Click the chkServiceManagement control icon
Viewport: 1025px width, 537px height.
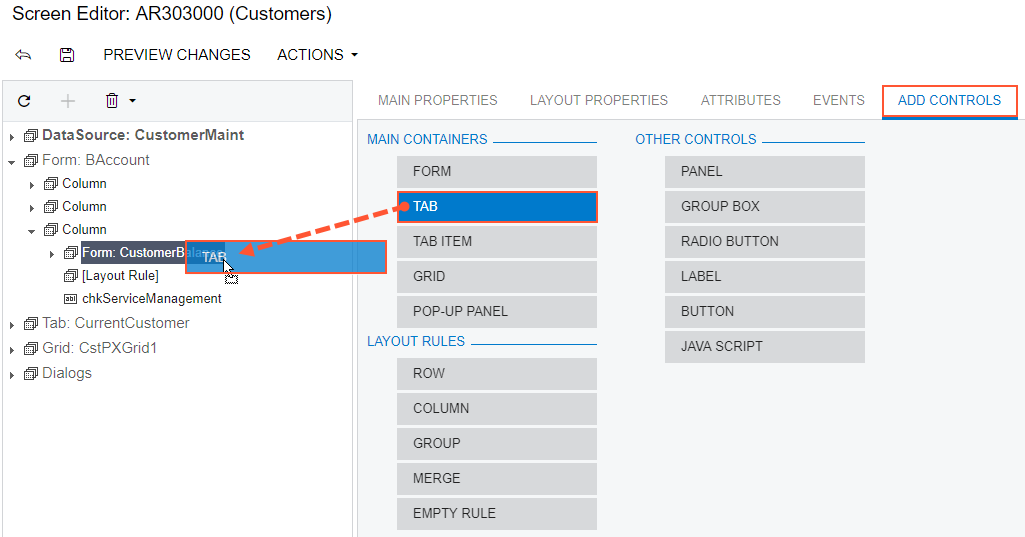pyautogui.click(x=70, y=298)
